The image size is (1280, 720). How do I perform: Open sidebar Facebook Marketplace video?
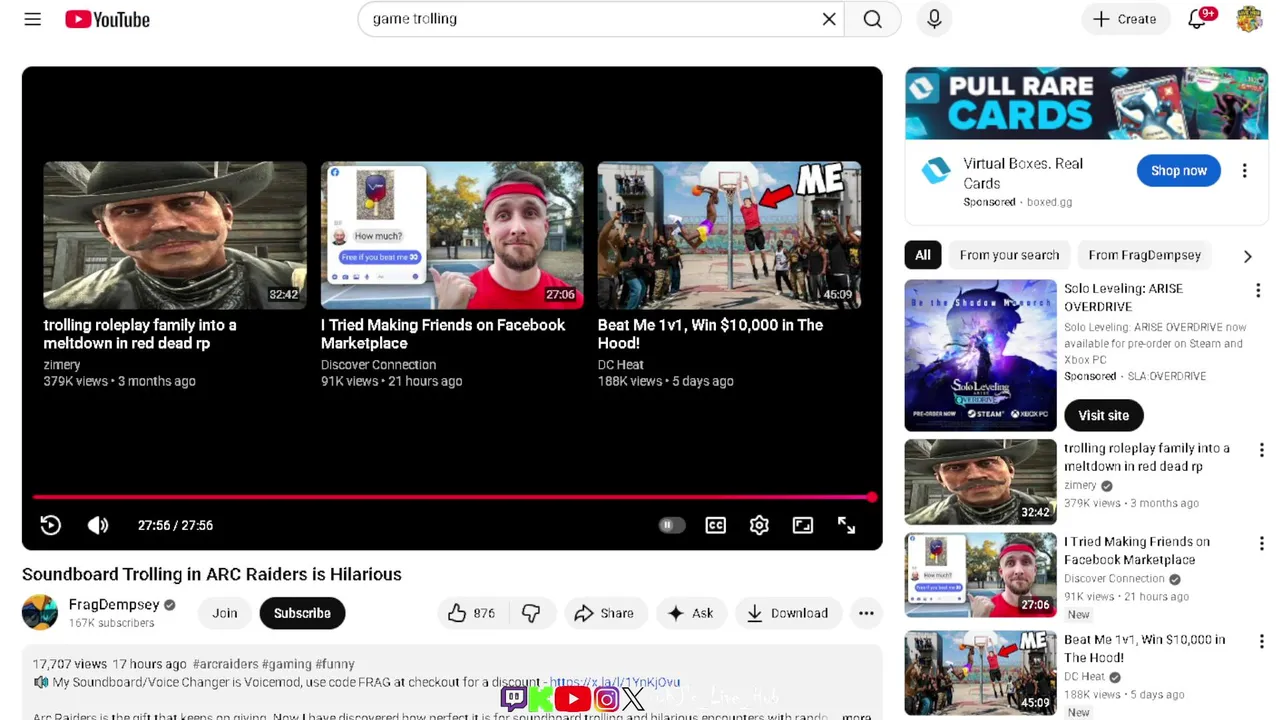click(980, 575)
